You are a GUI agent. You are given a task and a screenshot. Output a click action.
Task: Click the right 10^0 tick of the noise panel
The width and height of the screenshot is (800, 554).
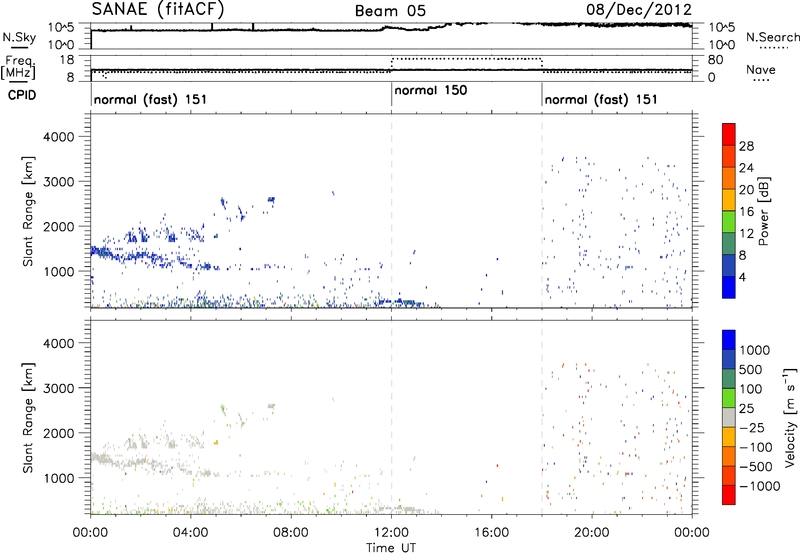point(722,45)
